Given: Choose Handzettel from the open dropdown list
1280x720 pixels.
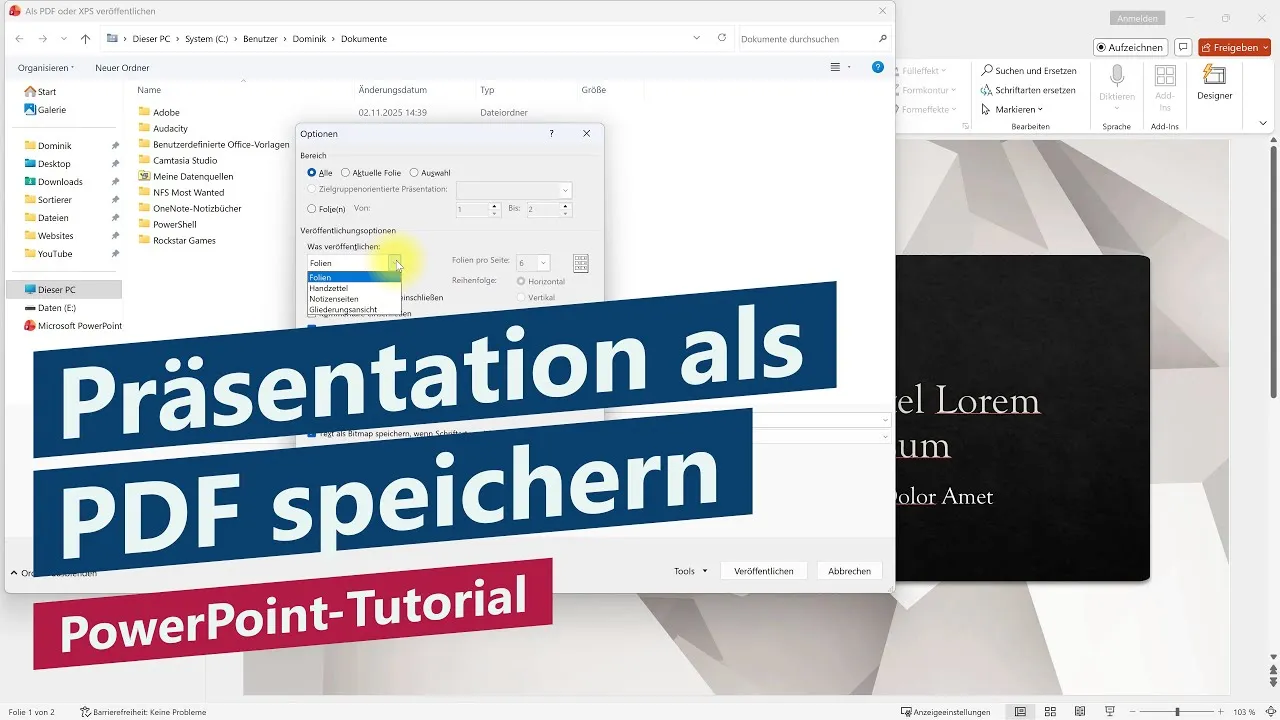Looking at the screenshot, I should click(332, 288).
